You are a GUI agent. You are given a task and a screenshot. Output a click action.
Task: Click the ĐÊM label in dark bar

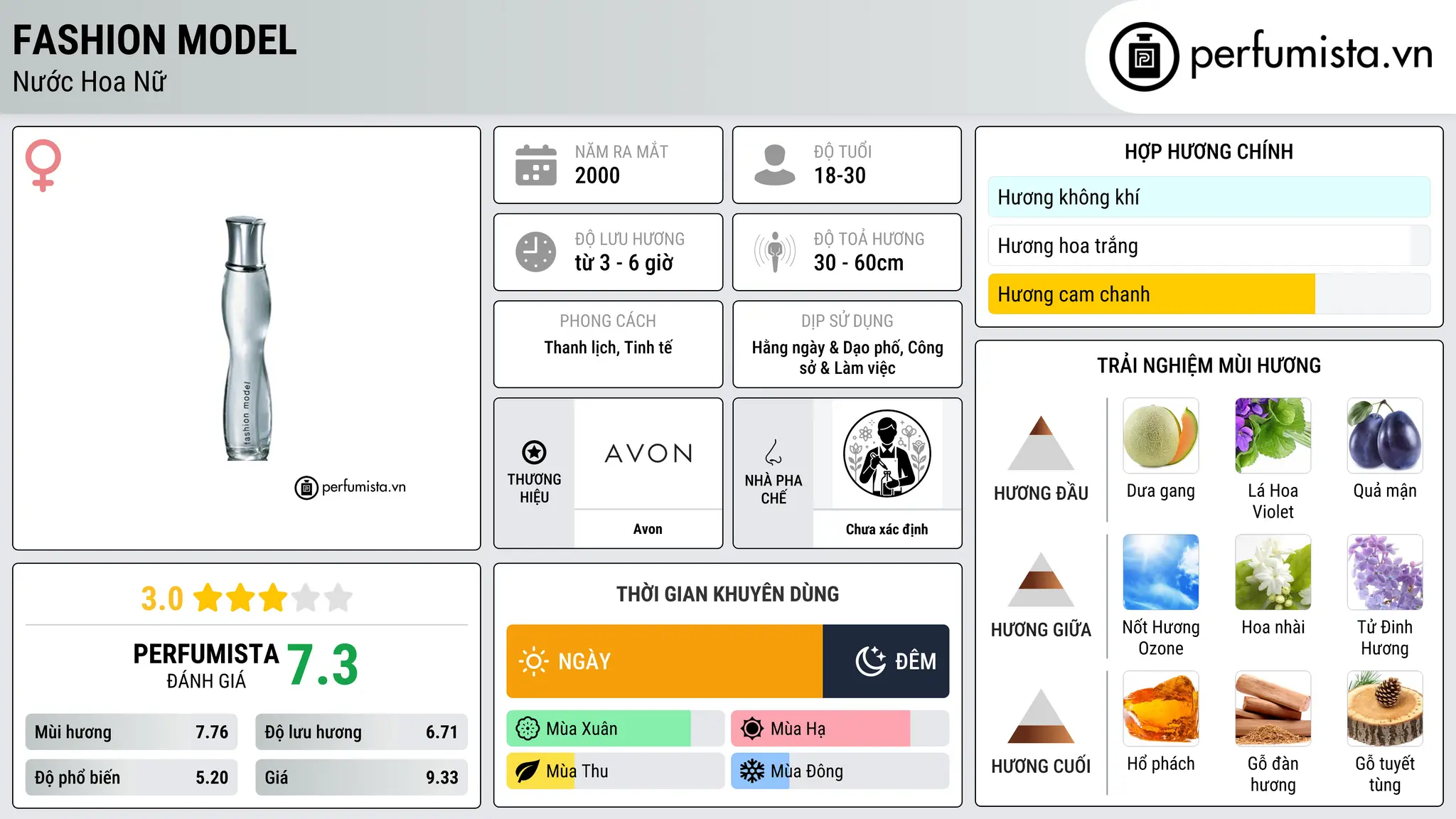pos(916,661)
